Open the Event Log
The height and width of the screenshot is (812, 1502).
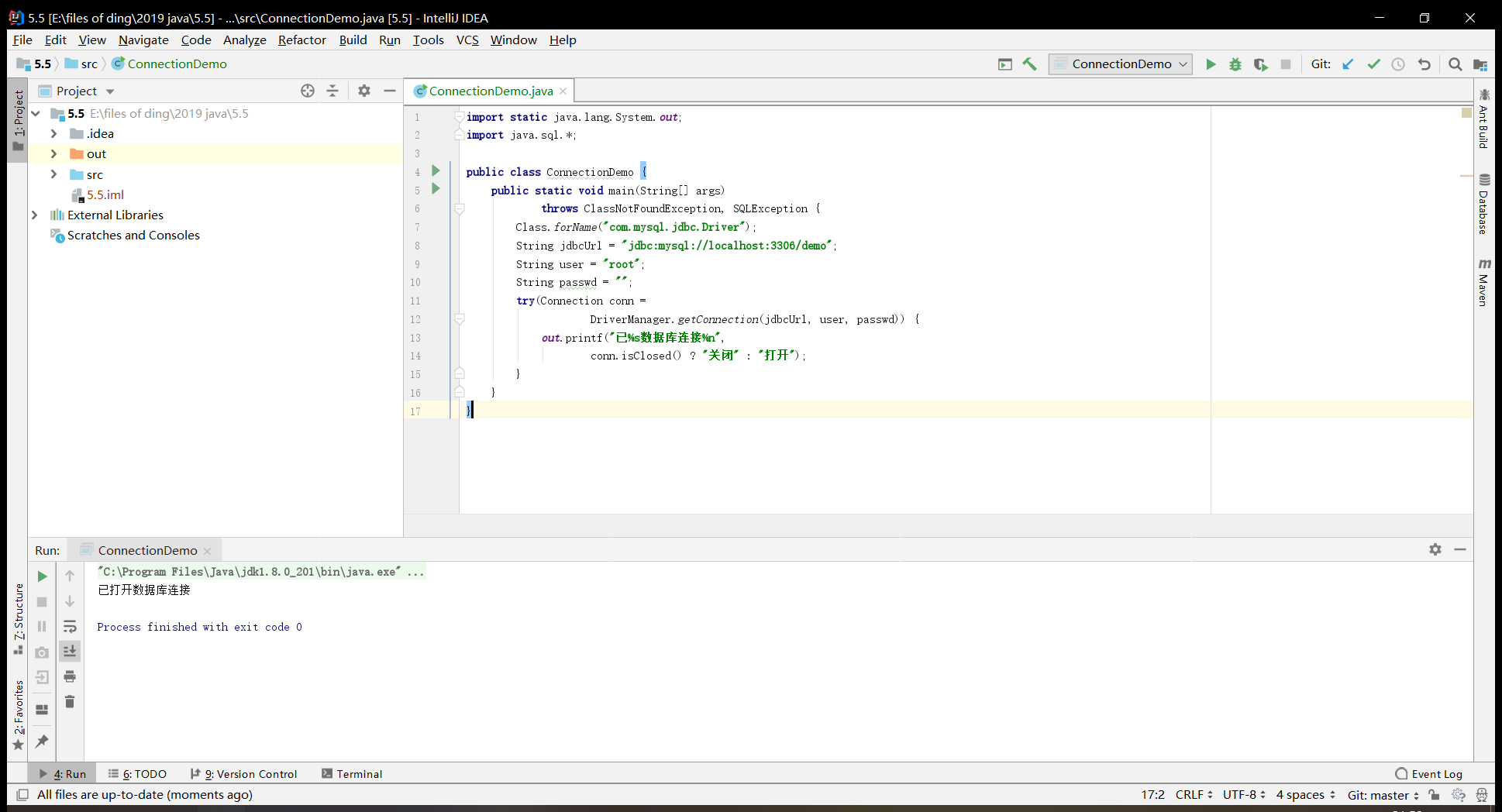coord(1428,773)
